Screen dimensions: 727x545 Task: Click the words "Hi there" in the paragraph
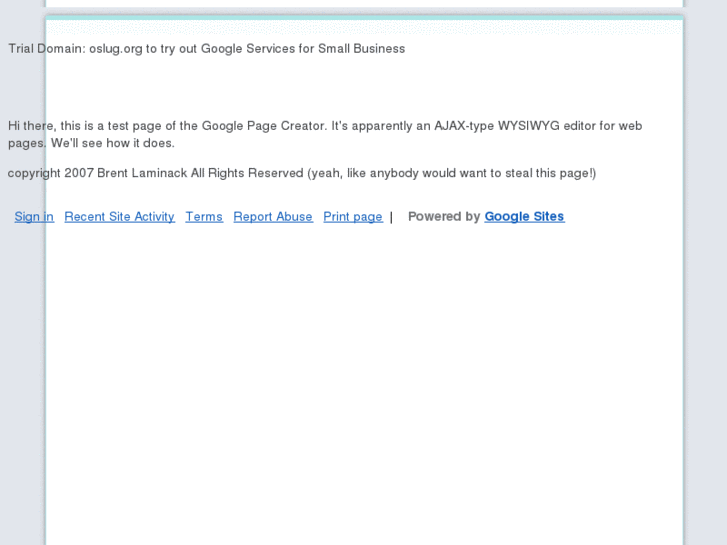click(x=30, y=126)
